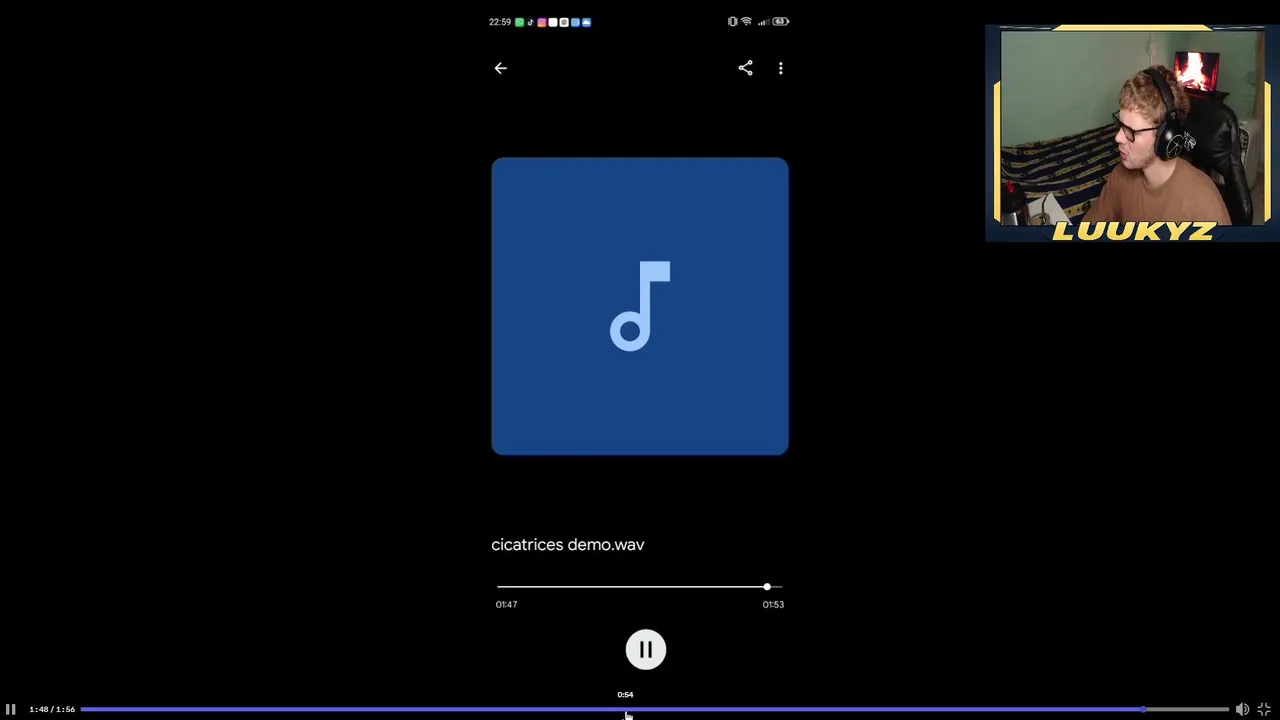Go back with the left arrow
1280x720 pixels.
pyautogui.click(x=501, y=68)
